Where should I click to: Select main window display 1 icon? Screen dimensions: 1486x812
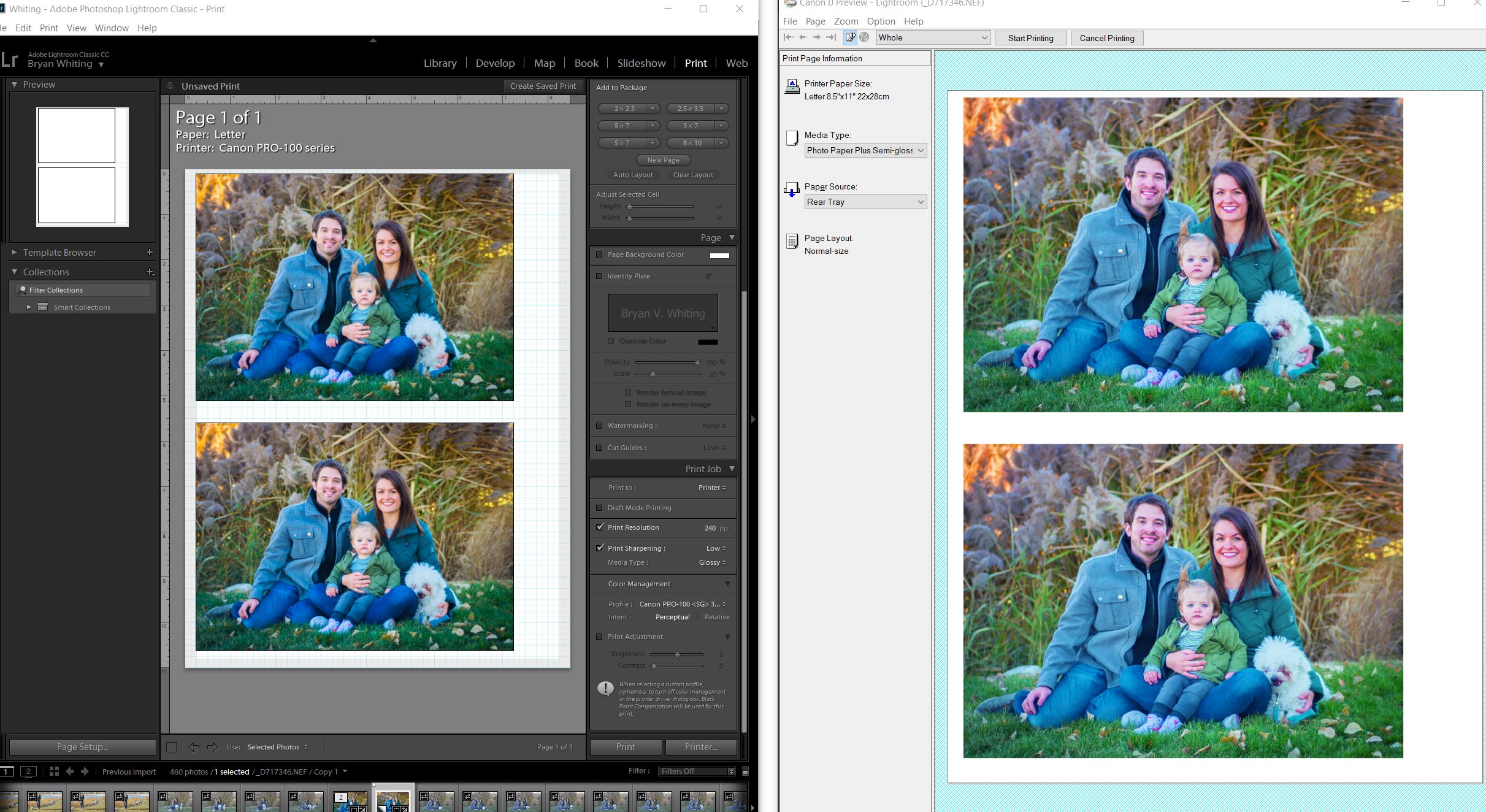coord(7,772)
